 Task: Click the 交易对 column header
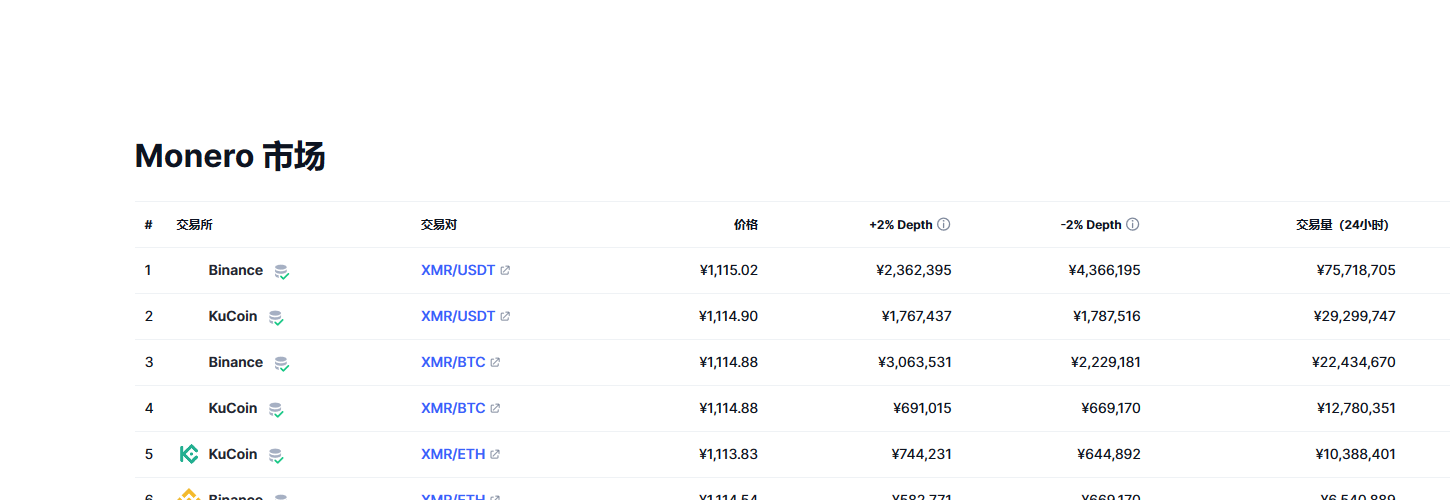pos(439,225)
